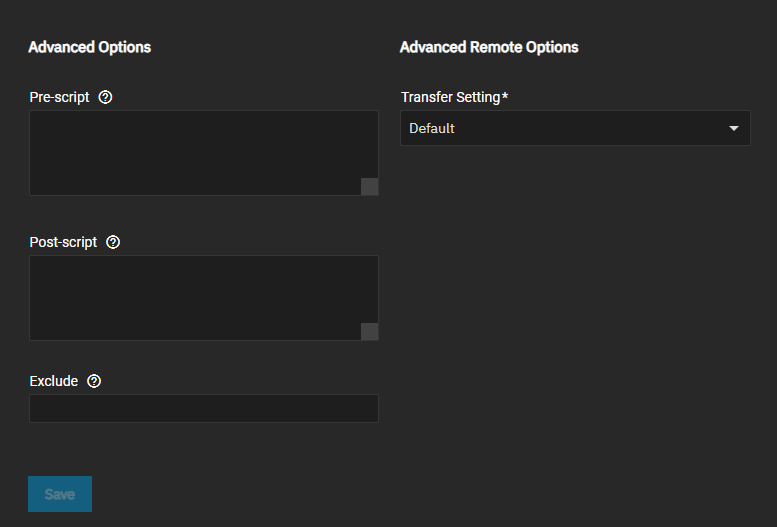Grab the Pre-script textarea resize handle
Viewport: 777px width, 527px height.
point(369,186)
